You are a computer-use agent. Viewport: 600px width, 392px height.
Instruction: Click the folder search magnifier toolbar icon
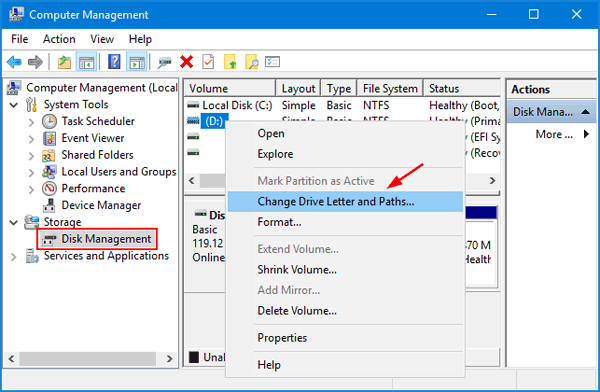point(251,62)
